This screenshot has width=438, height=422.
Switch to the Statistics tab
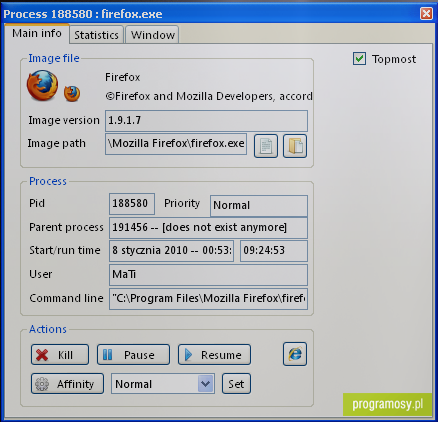pos(96,35)
